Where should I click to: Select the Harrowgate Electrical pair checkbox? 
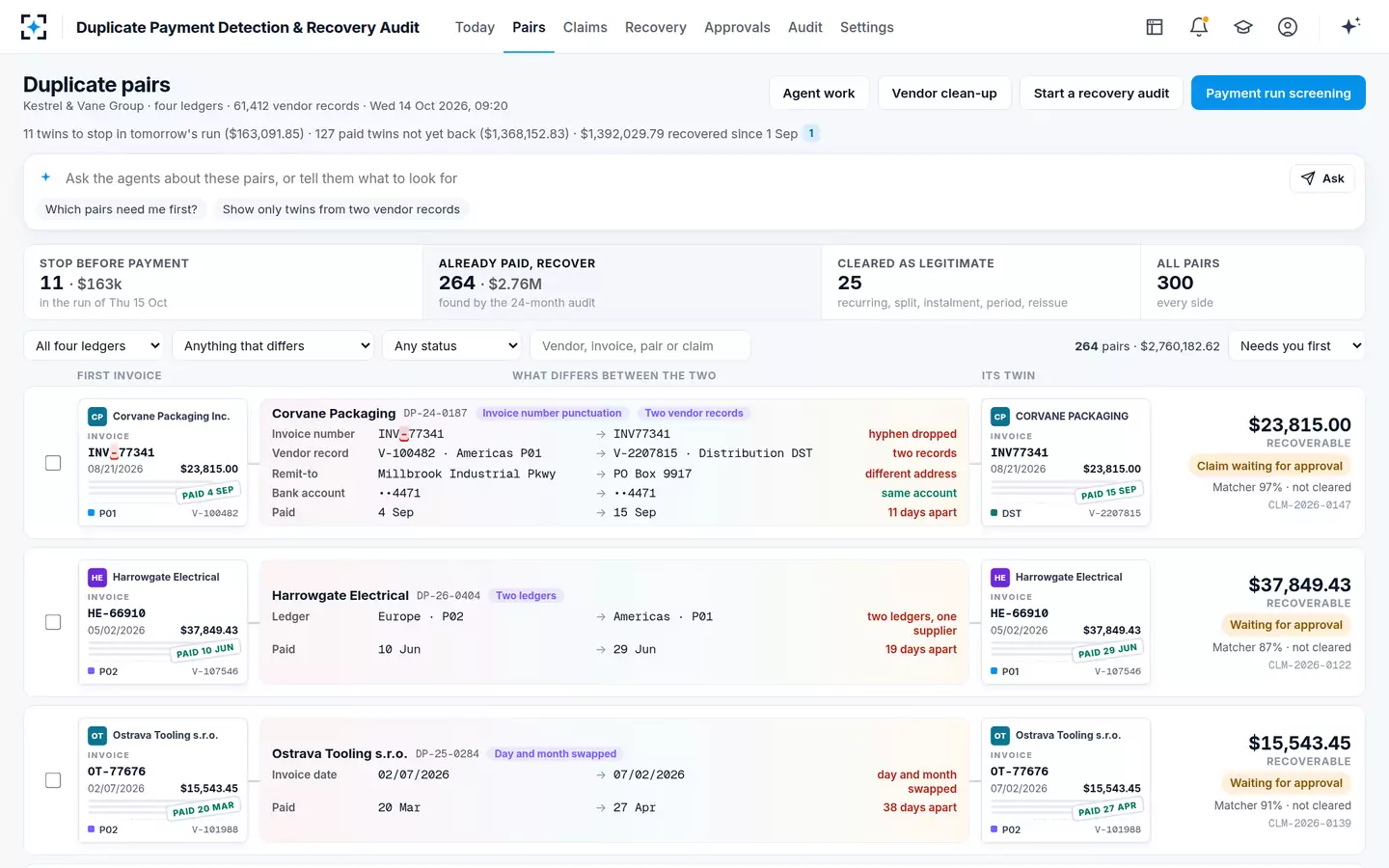click(x=53, y=622)
